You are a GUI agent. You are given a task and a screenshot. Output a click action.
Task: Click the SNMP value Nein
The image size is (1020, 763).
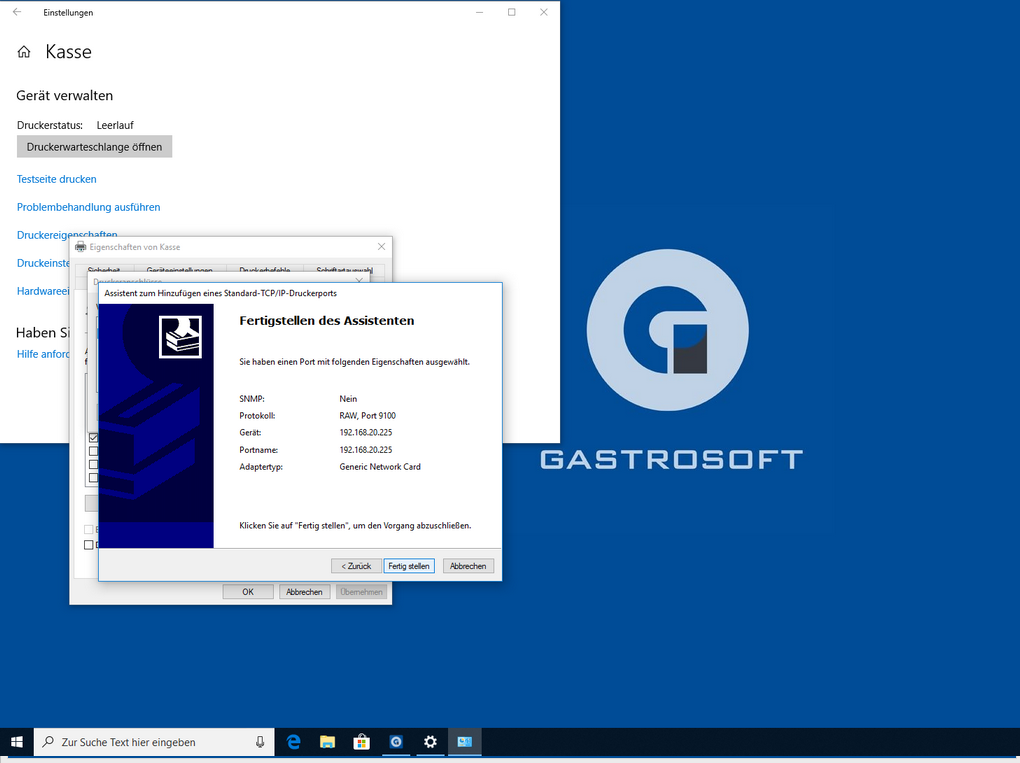tap(348, 399)
